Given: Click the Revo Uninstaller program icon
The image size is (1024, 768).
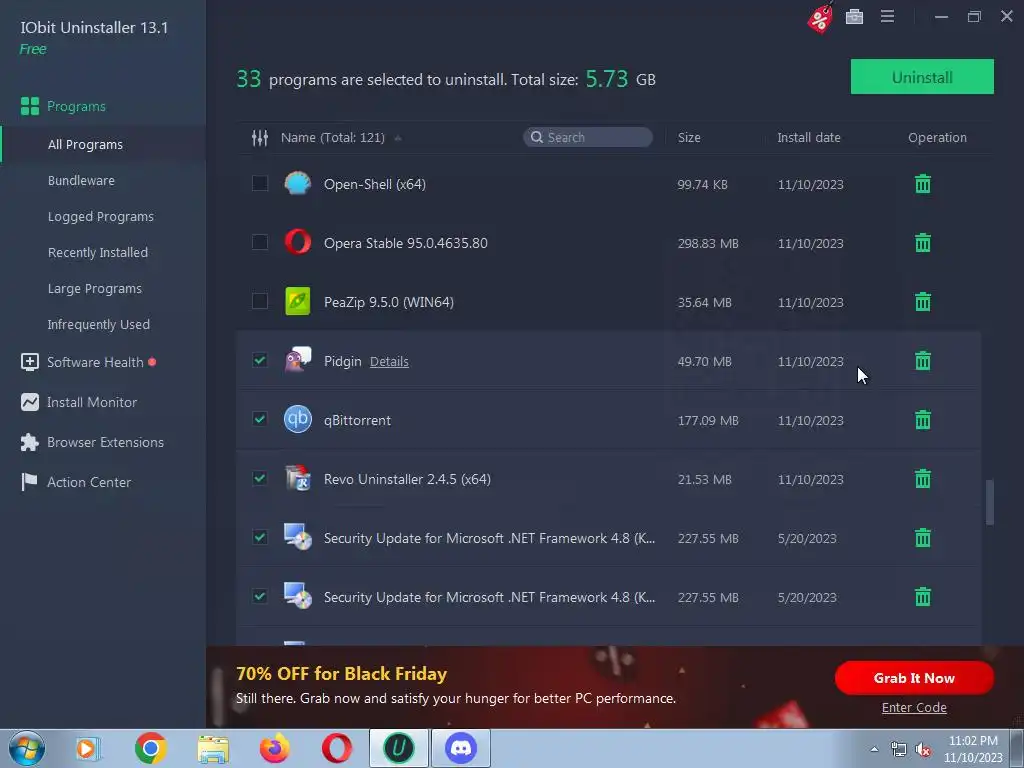Looking at the screenshot, I should click(298, 478).
